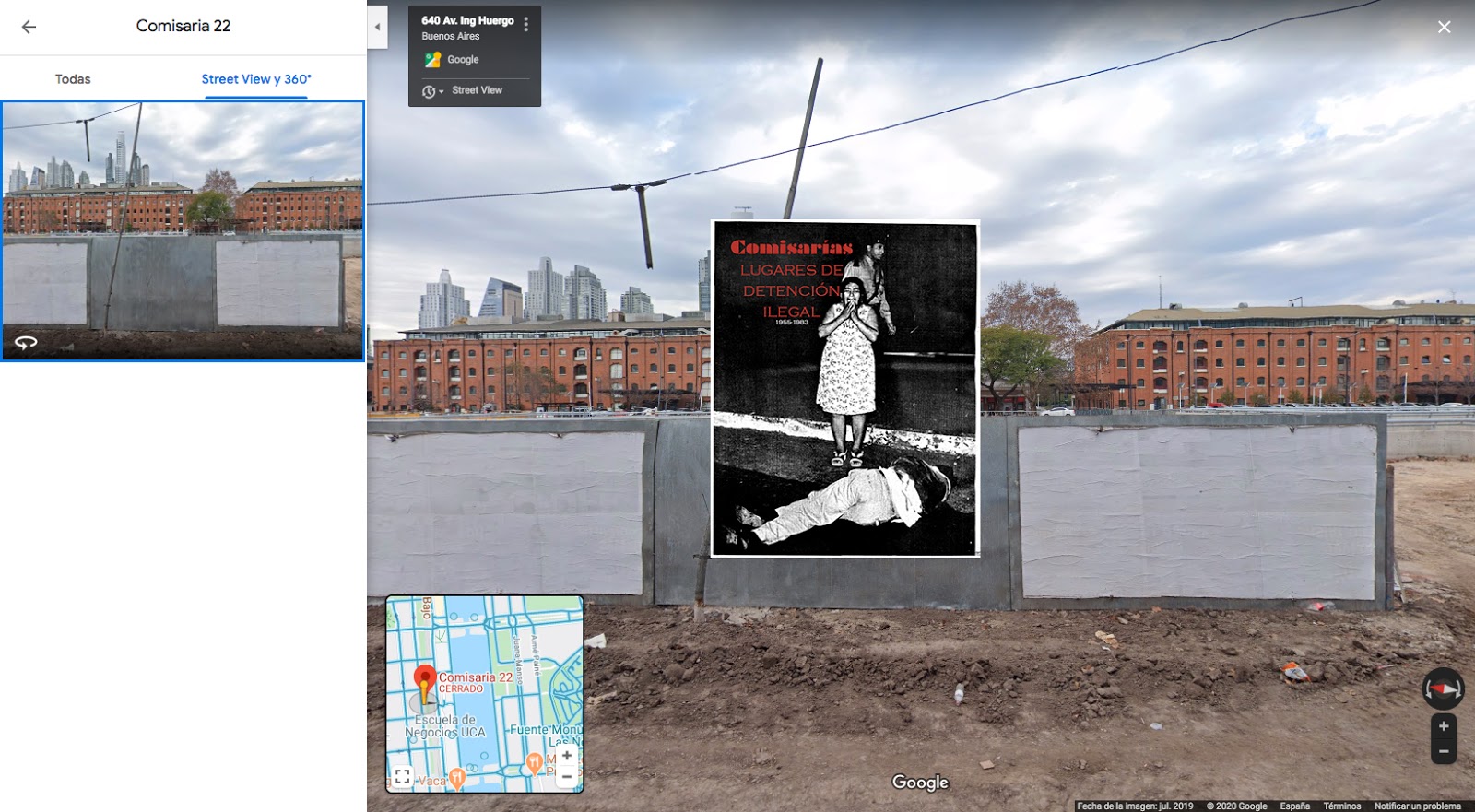Go back with the left arrow
The width and height of the screenshot is (1475, 812).
click(x=29, y=27)
